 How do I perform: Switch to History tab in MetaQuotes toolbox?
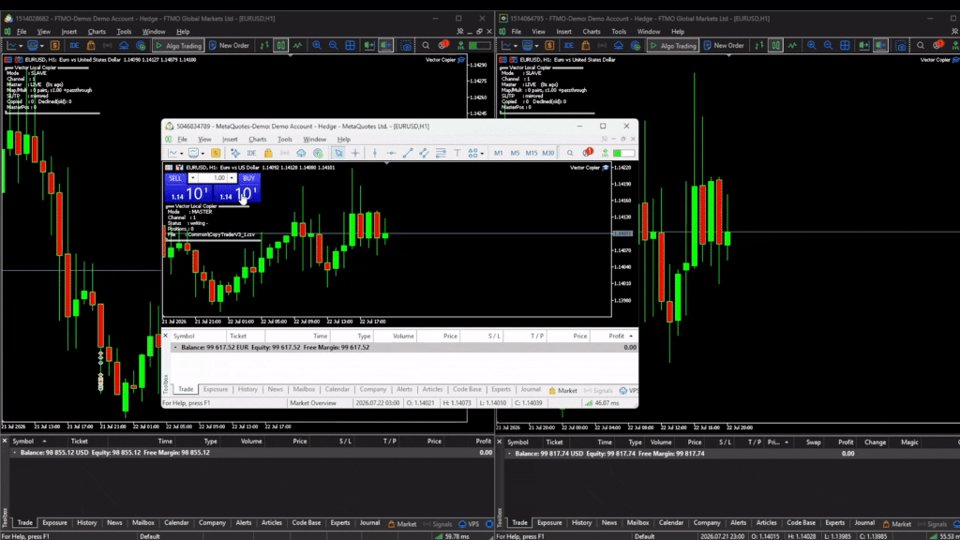point(247,389)
